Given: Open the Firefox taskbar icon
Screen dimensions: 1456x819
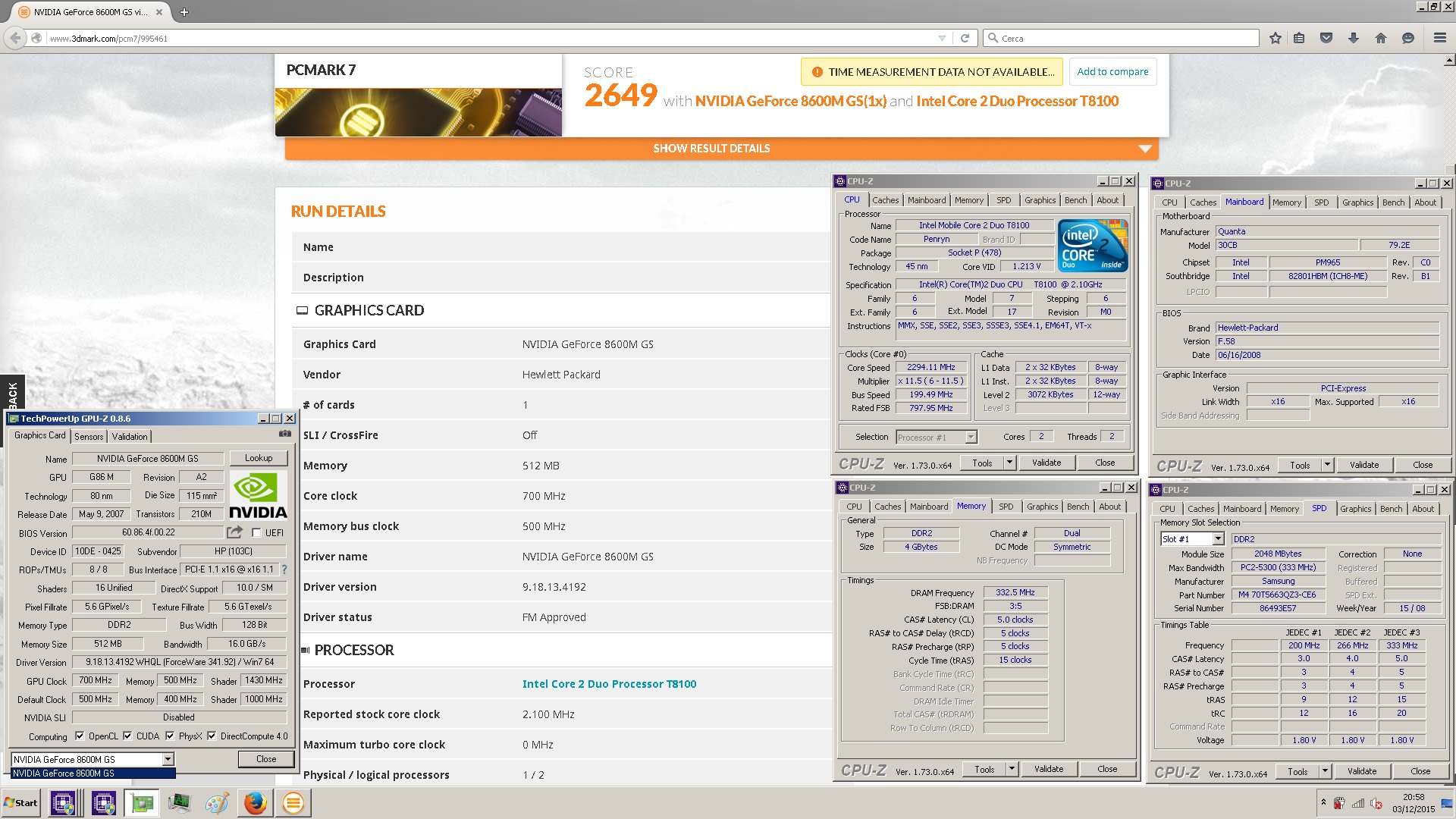Looking at the screenshot, I should [x=256, y=803].
